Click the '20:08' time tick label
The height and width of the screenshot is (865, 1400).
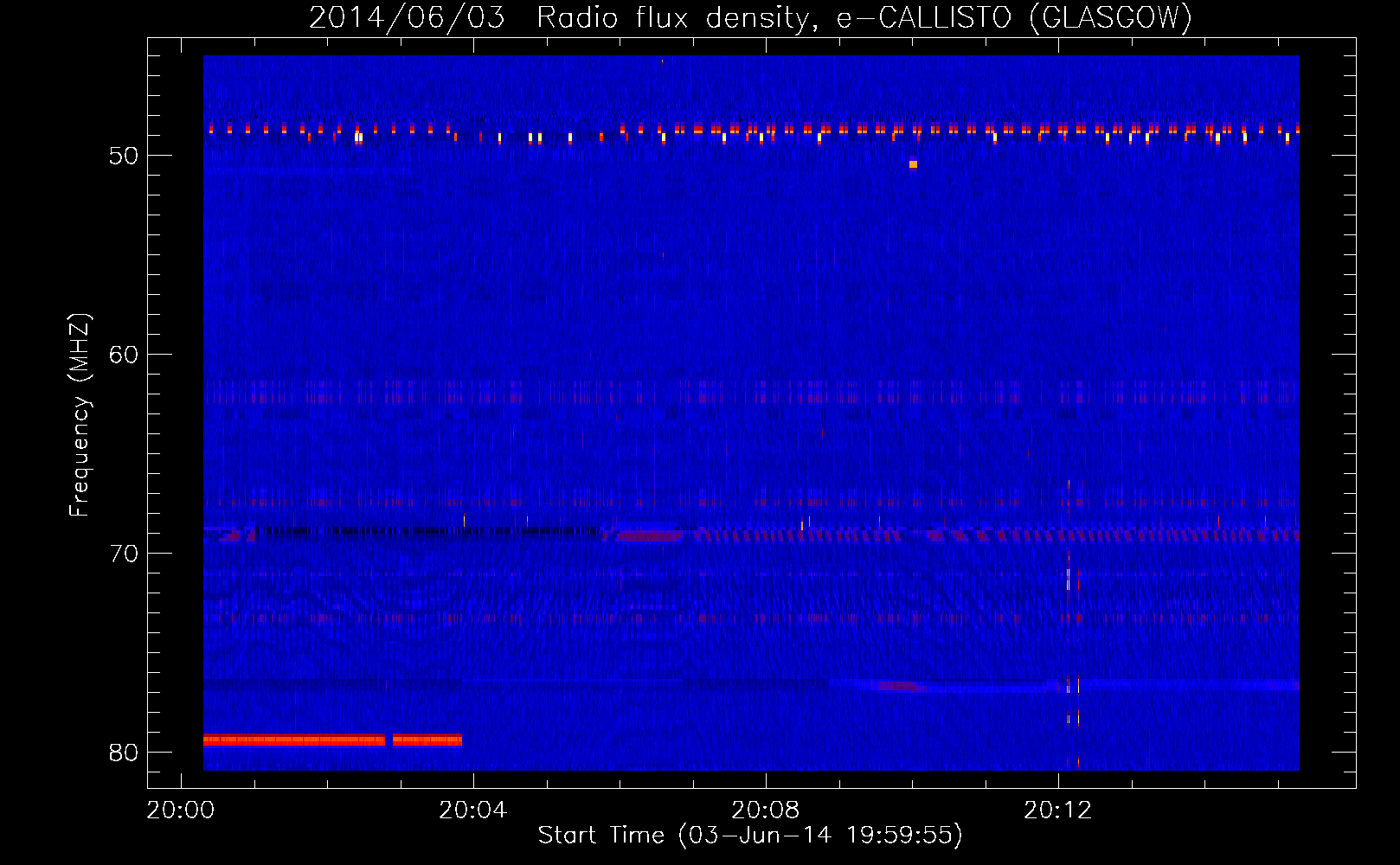766,811
